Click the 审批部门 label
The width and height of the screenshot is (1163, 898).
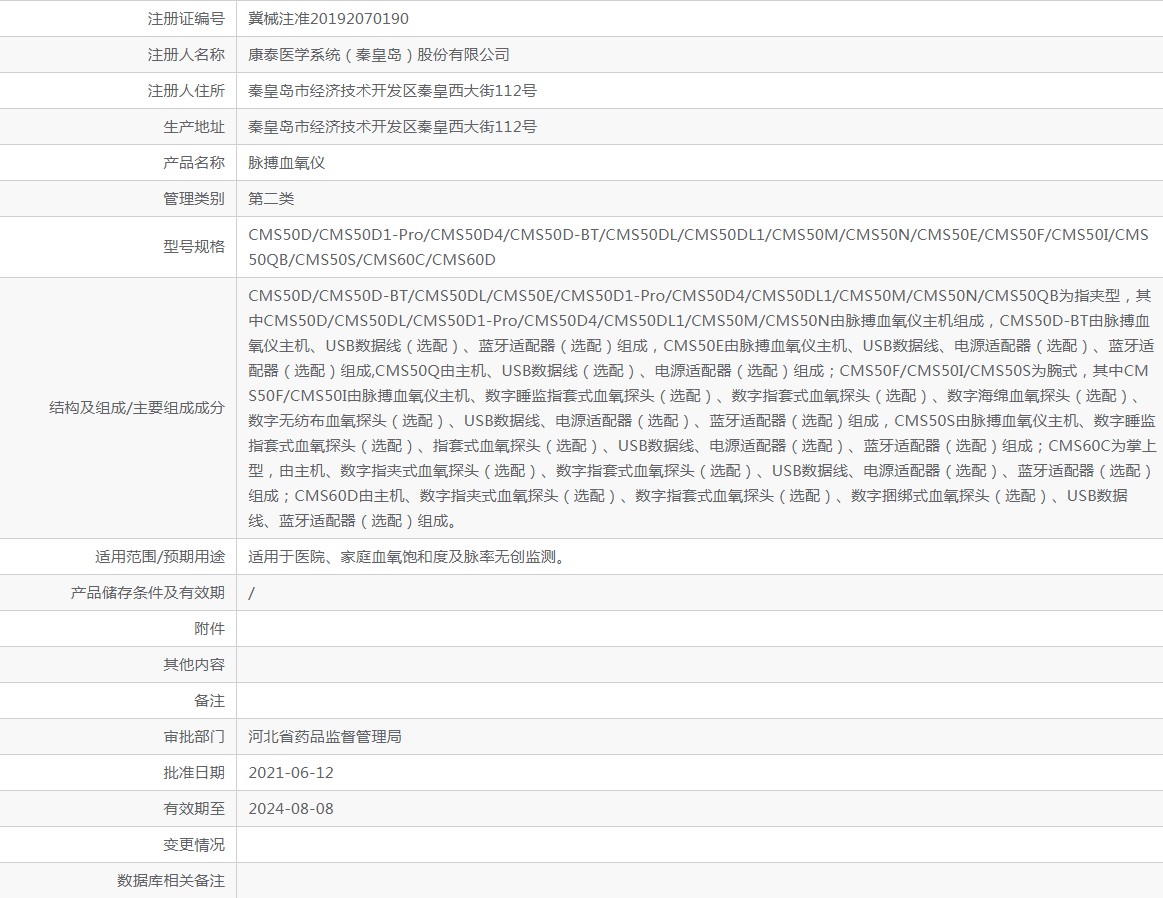pos(194,736)
